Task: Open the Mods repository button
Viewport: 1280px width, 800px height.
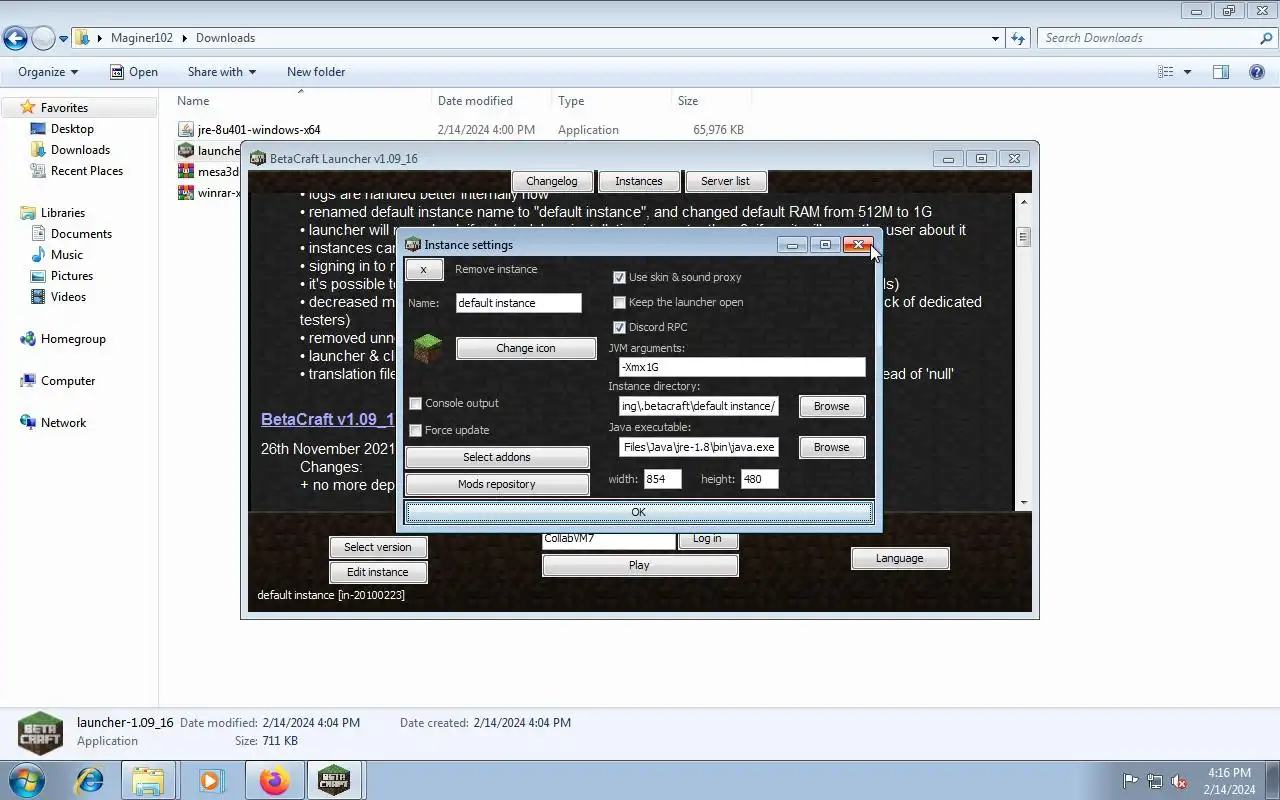Action: 497,484
